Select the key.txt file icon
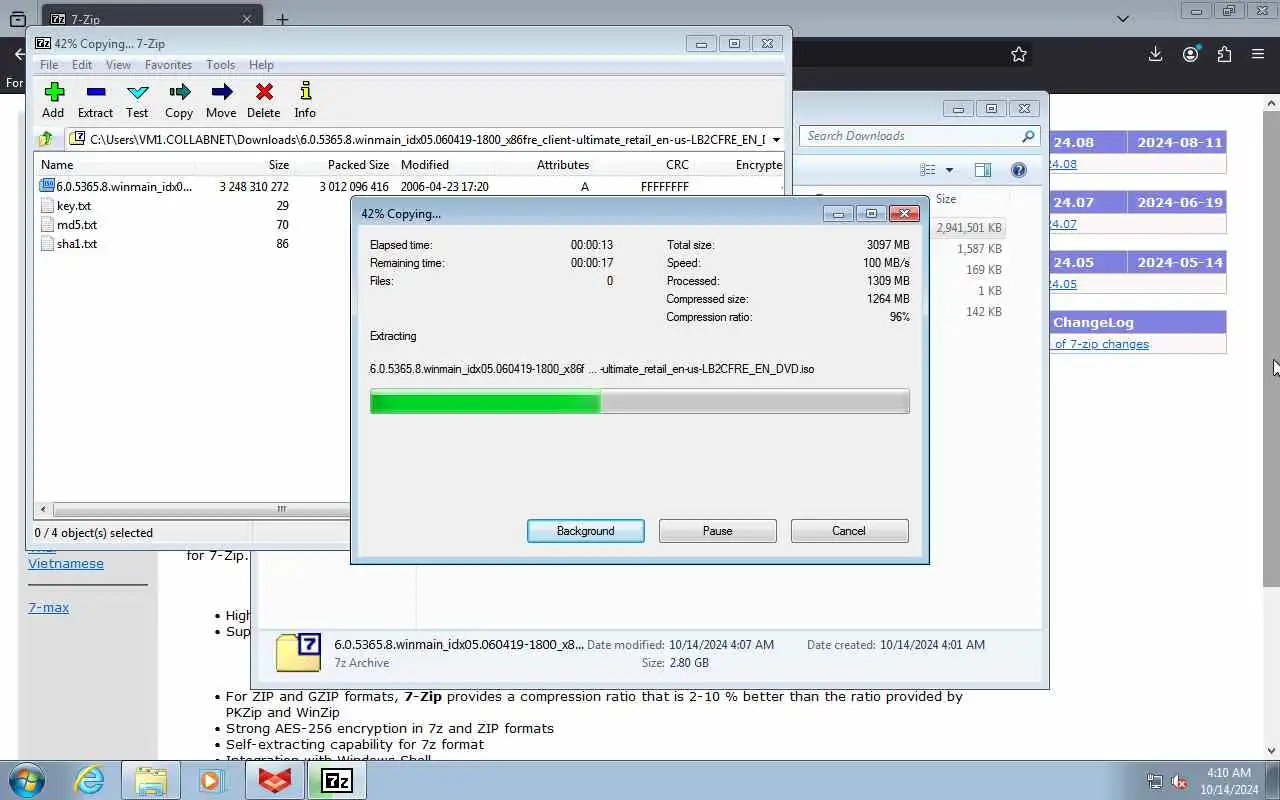The image size is (1280, 800). tap(47, 205)
